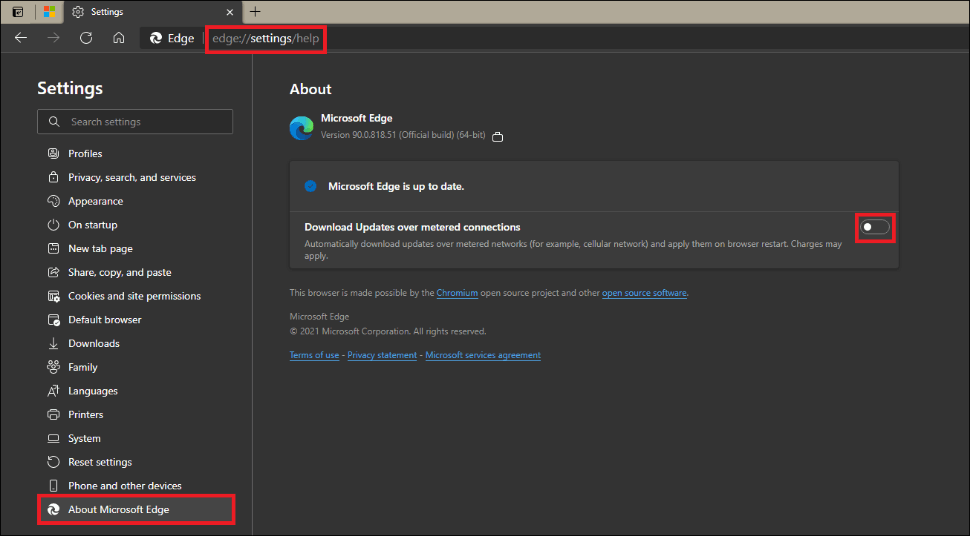970x536 pixels.
Task: Open the home page icon
Action: [x=119, y=38]
